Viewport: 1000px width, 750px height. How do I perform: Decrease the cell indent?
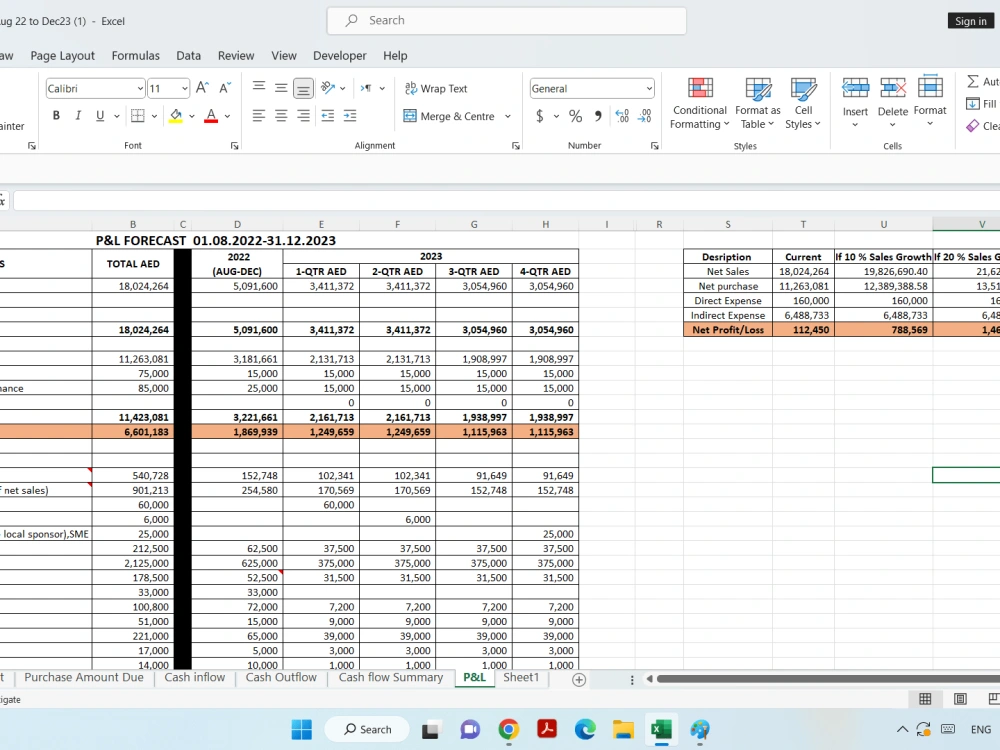pos(328,116)
